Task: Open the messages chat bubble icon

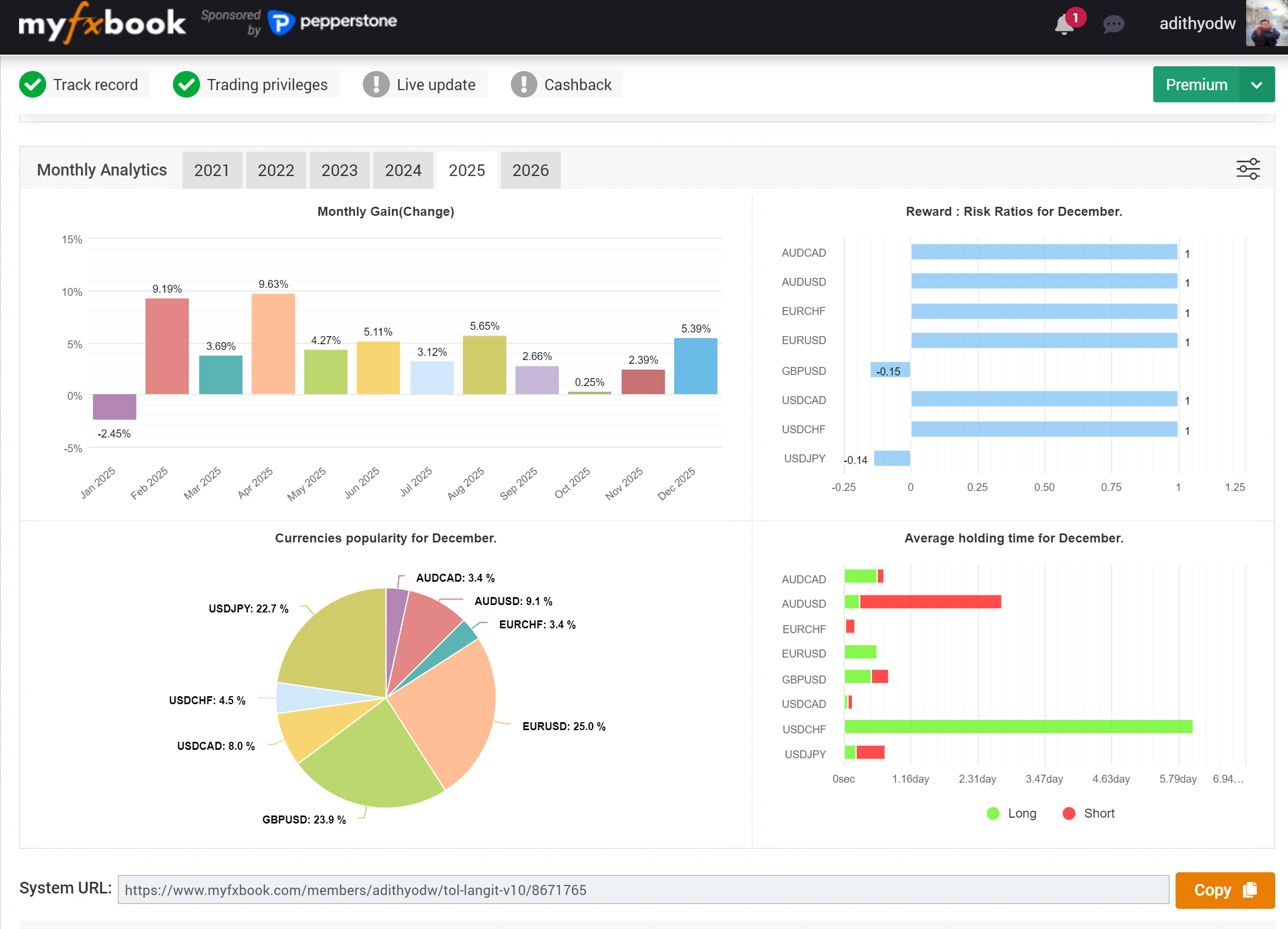Action: [1113, 24]
